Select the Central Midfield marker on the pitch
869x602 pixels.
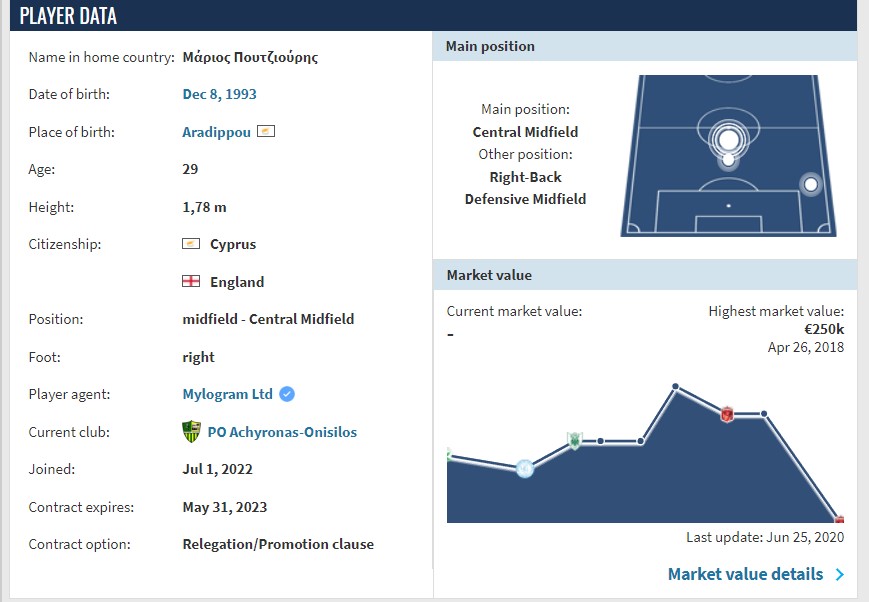tap(728, 139)
